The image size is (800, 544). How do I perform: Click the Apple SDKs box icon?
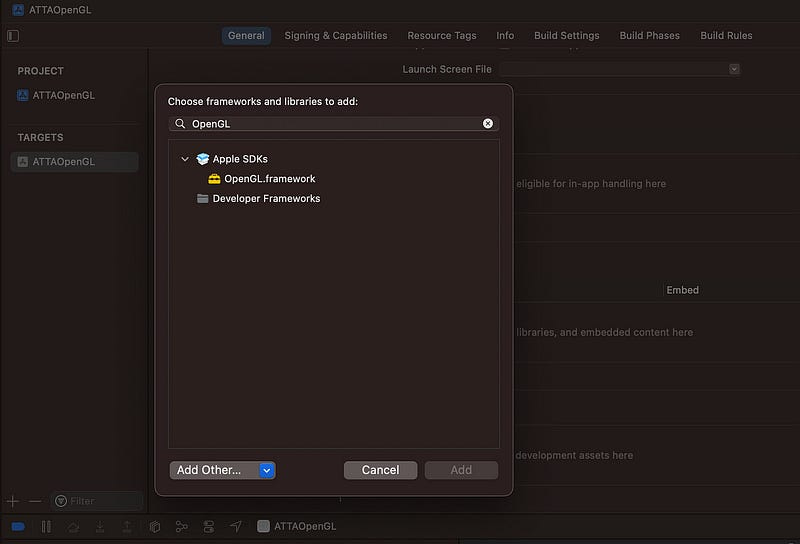[x=203, y=159]
